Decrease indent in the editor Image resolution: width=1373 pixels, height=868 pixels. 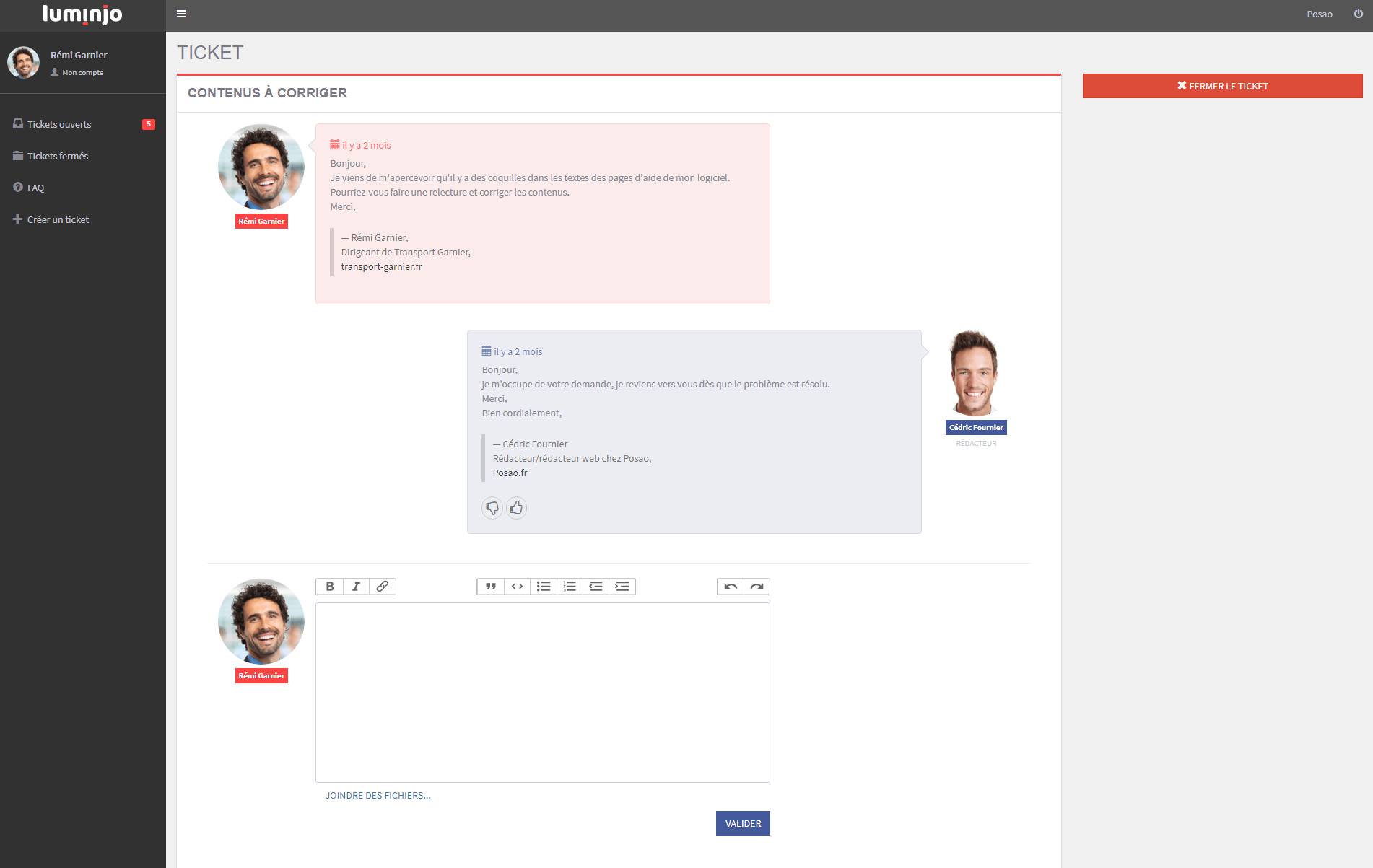(596, 587)
